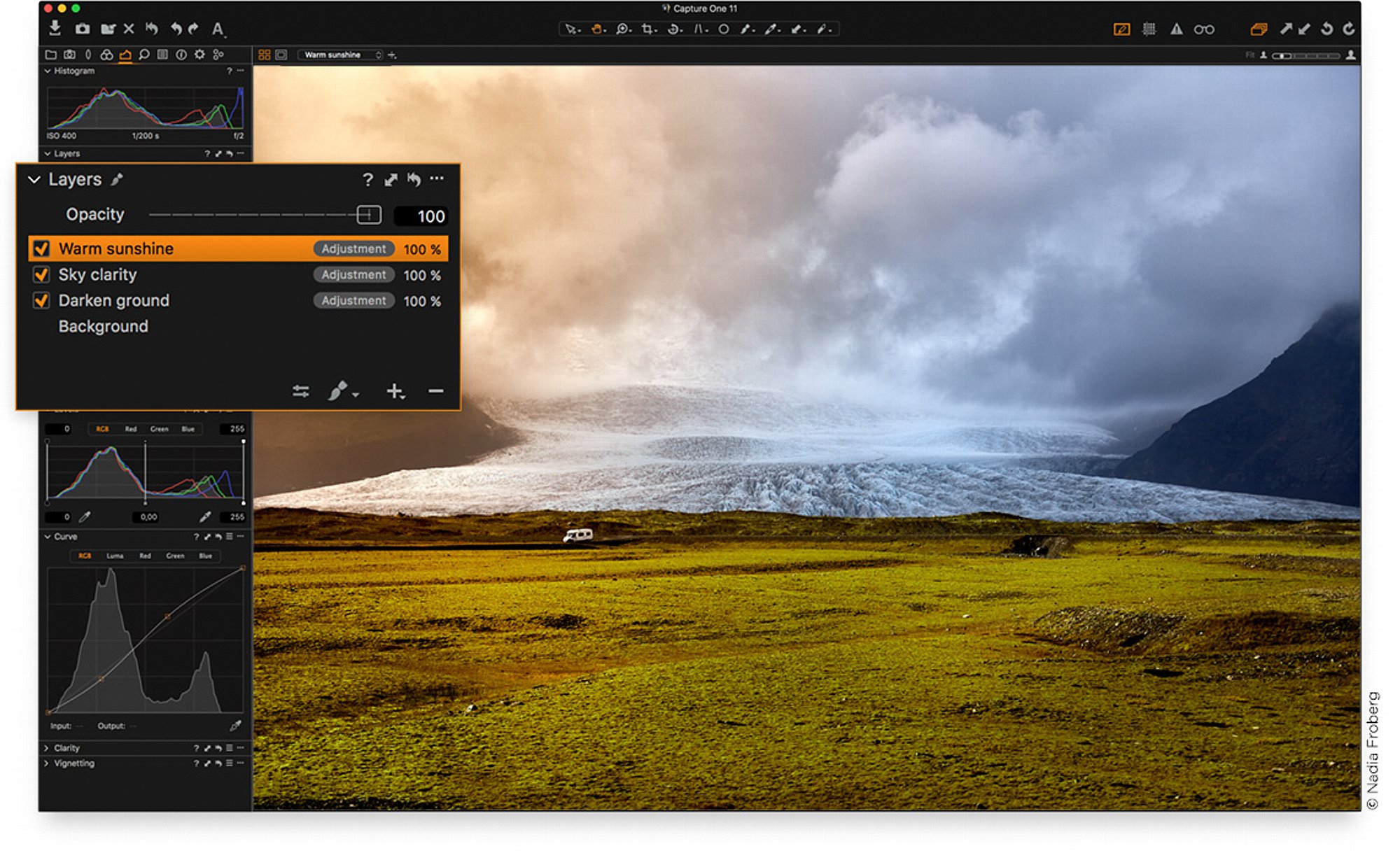Click the Import images icon in toolbar
The image size is (1400, 867).
tap(55, 28)
